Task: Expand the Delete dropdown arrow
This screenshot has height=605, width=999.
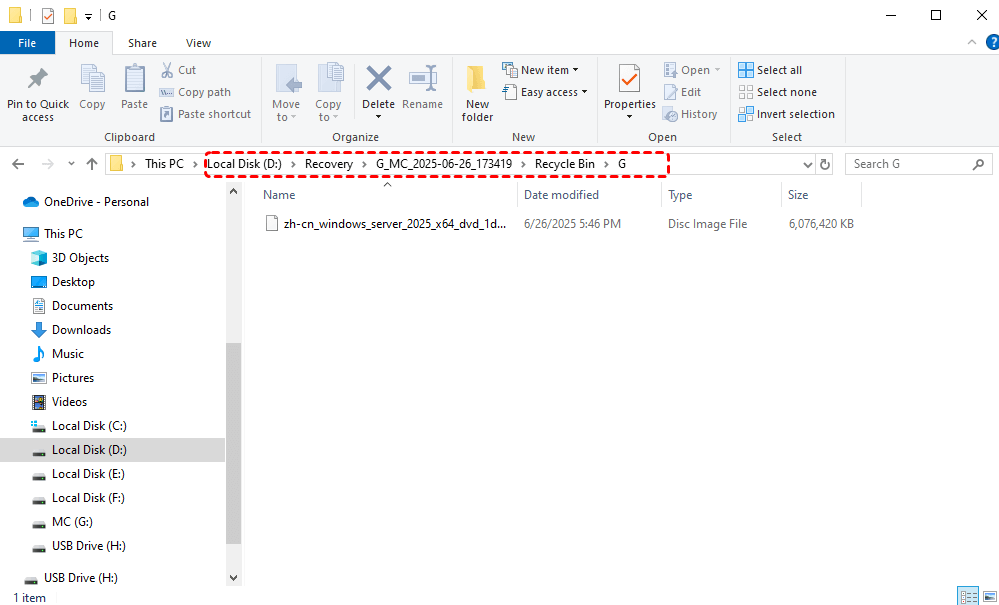Action: coord(378,117)
